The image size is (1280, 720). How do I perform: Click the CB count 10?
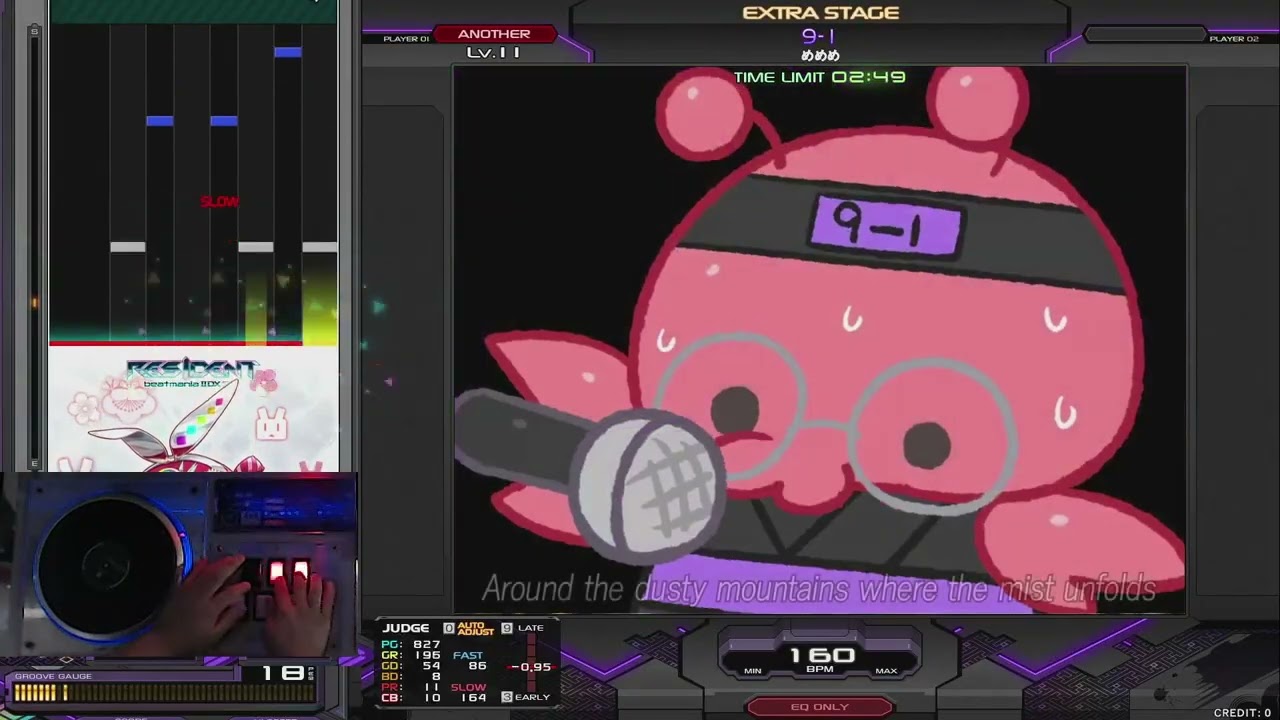[431, 697]
